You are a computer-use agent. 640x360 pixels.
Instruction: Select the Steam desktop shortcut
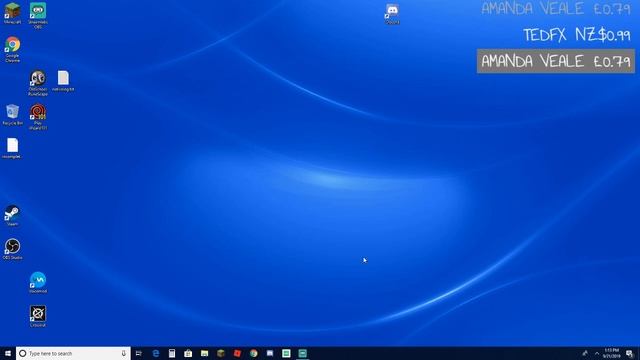pos(12,216)
